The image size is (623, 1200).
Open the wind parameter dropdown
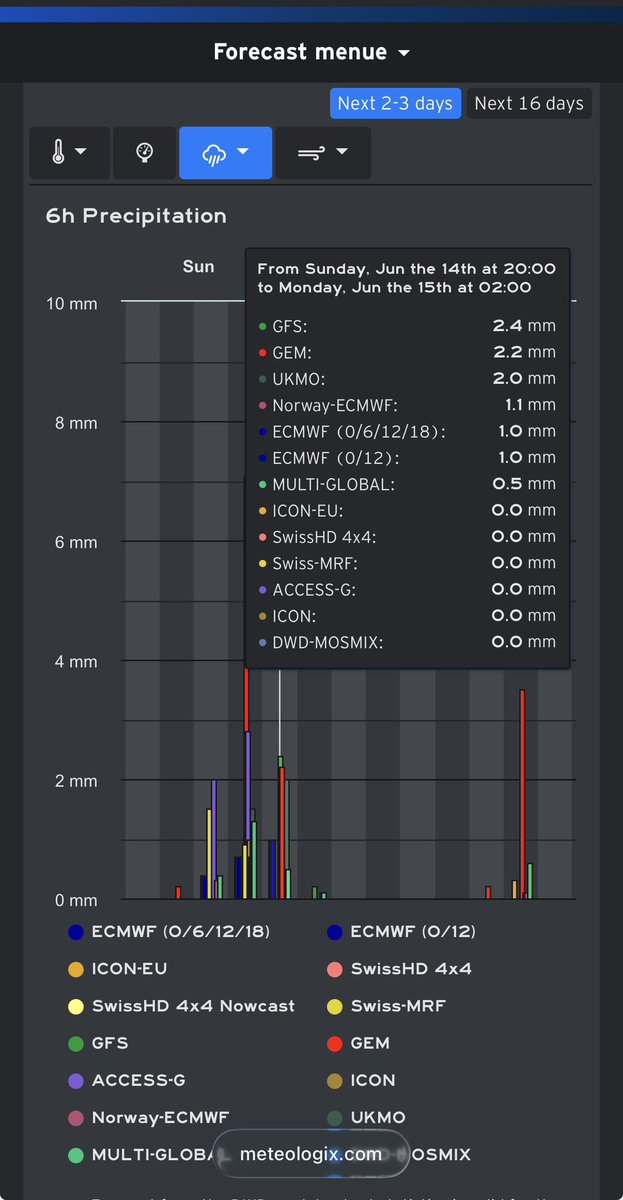(323, 152)
